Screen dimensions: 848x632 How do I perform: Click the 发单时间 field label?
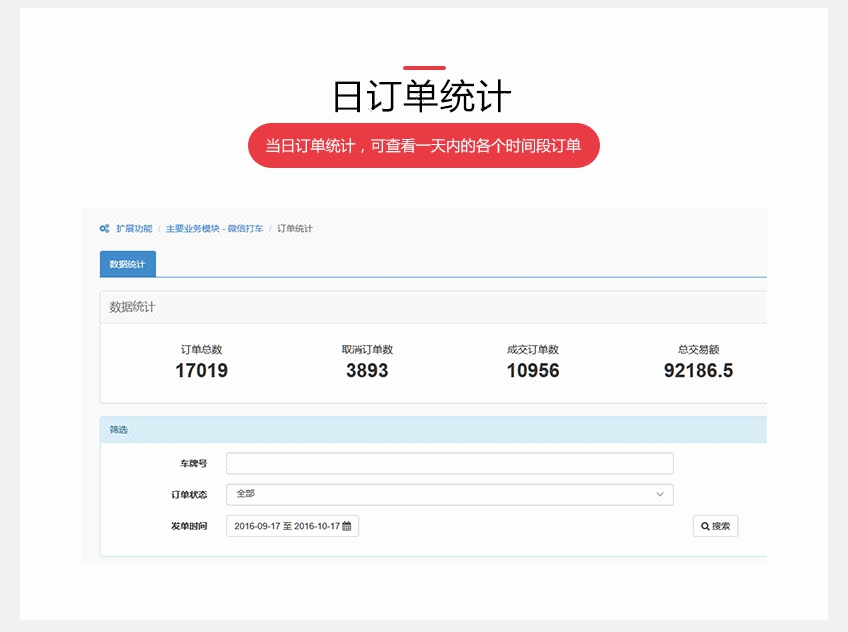pos(188,526)
